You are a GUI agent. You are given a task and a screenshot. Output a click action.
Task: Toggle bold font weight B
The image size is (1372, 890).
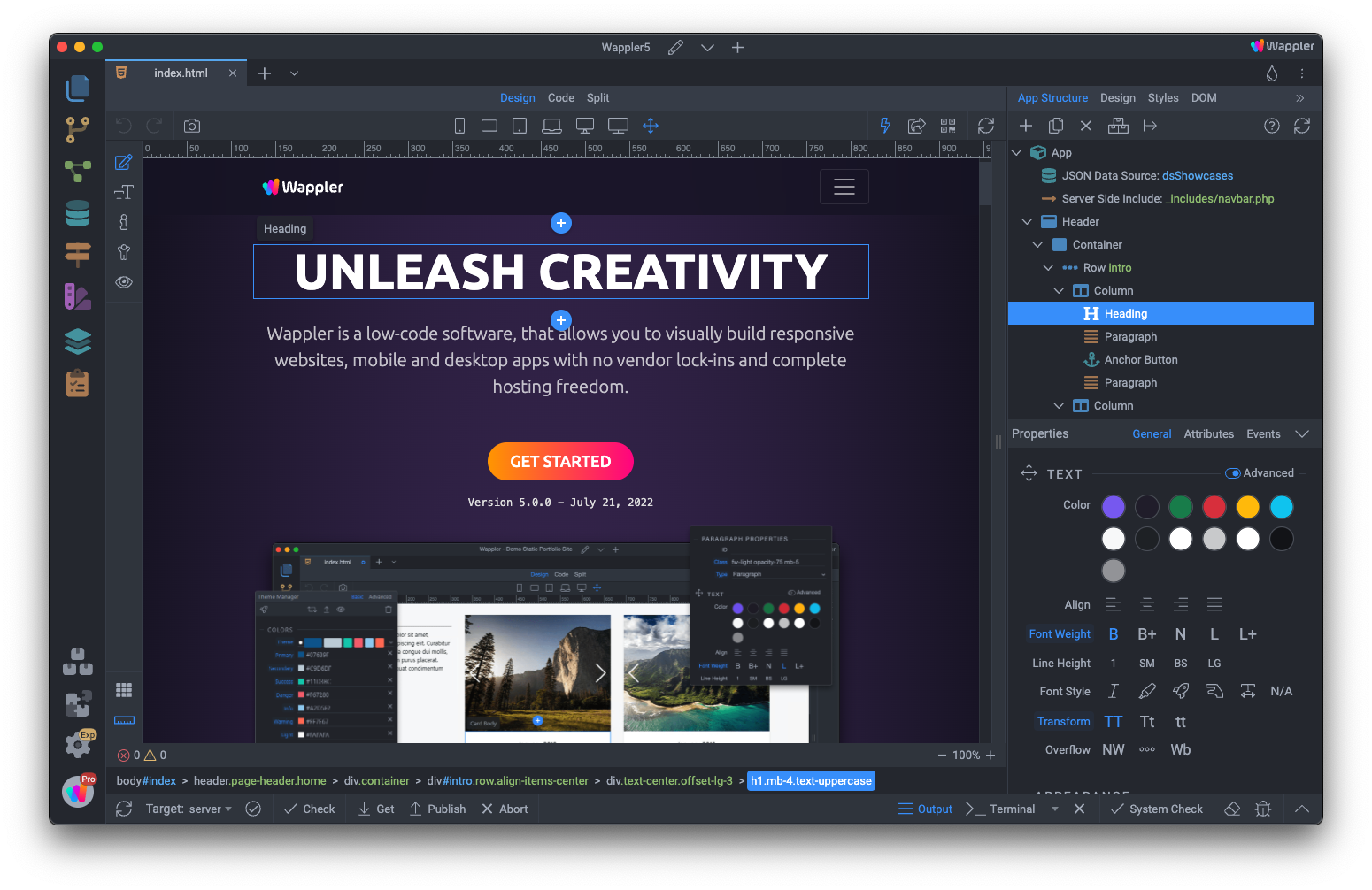(x=1114, y=634)
